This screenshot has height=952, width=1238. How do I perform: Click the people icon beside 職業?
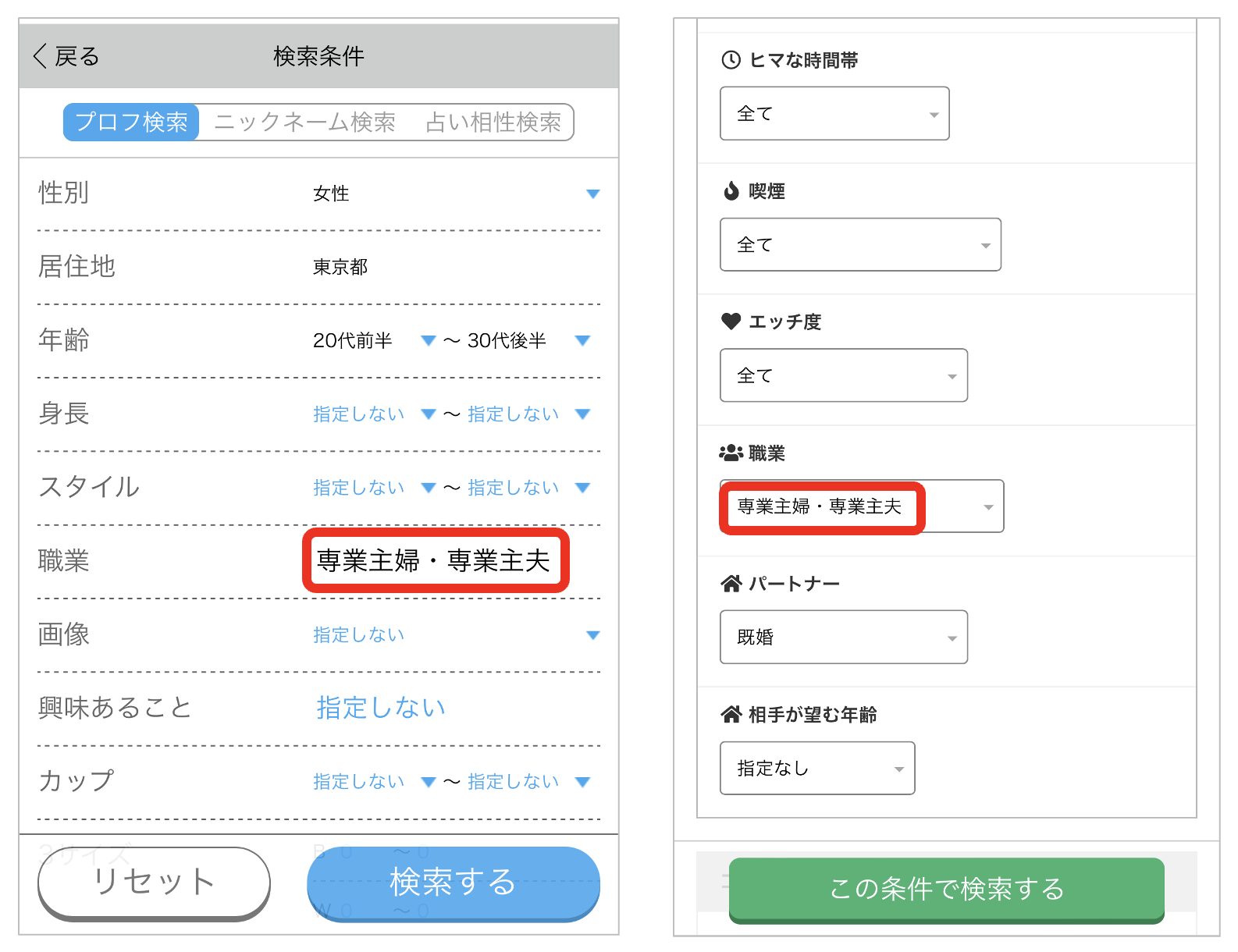pyautogui.click(x=731, y=453)
